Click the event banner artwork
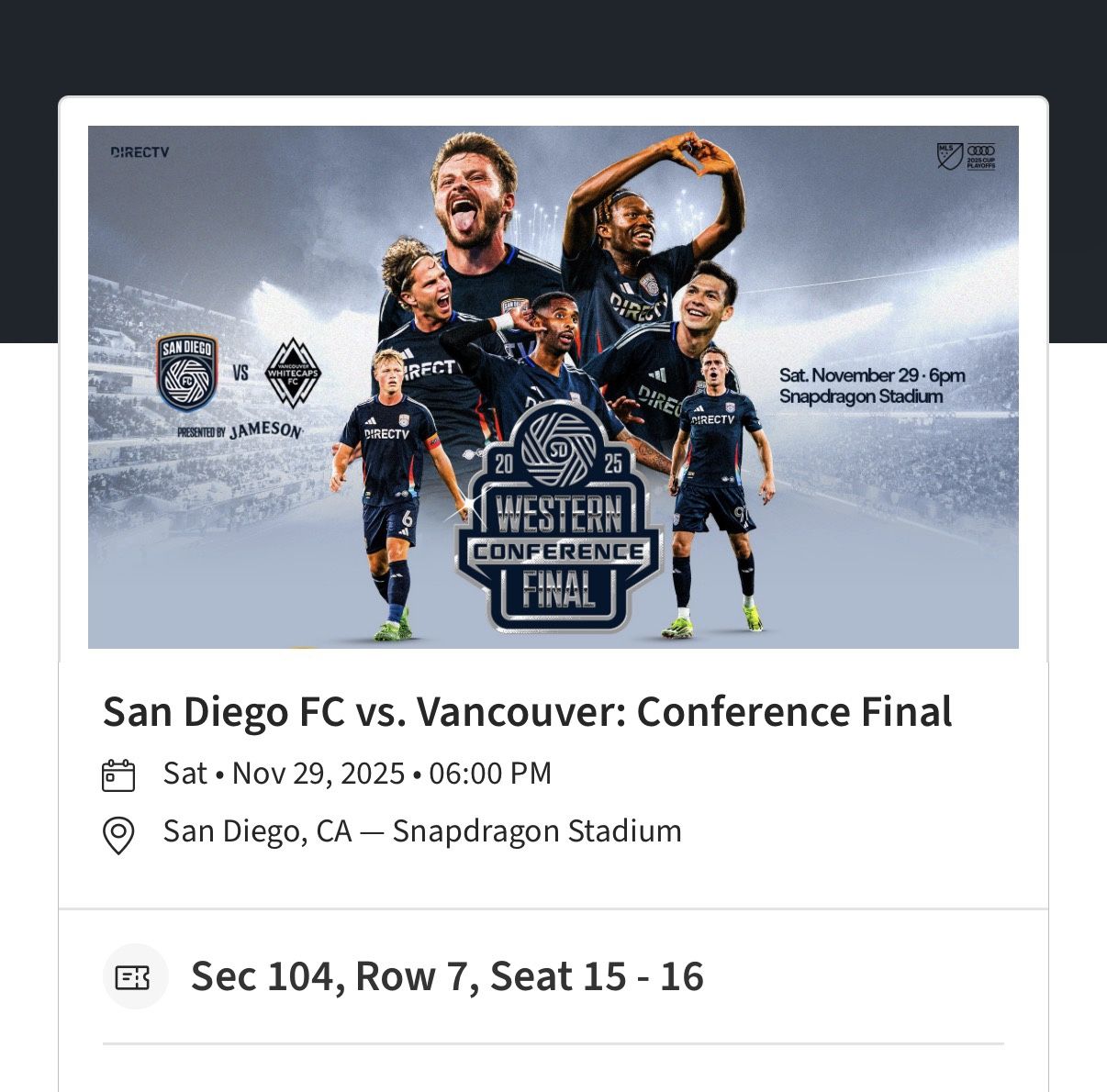 [553, 385]
